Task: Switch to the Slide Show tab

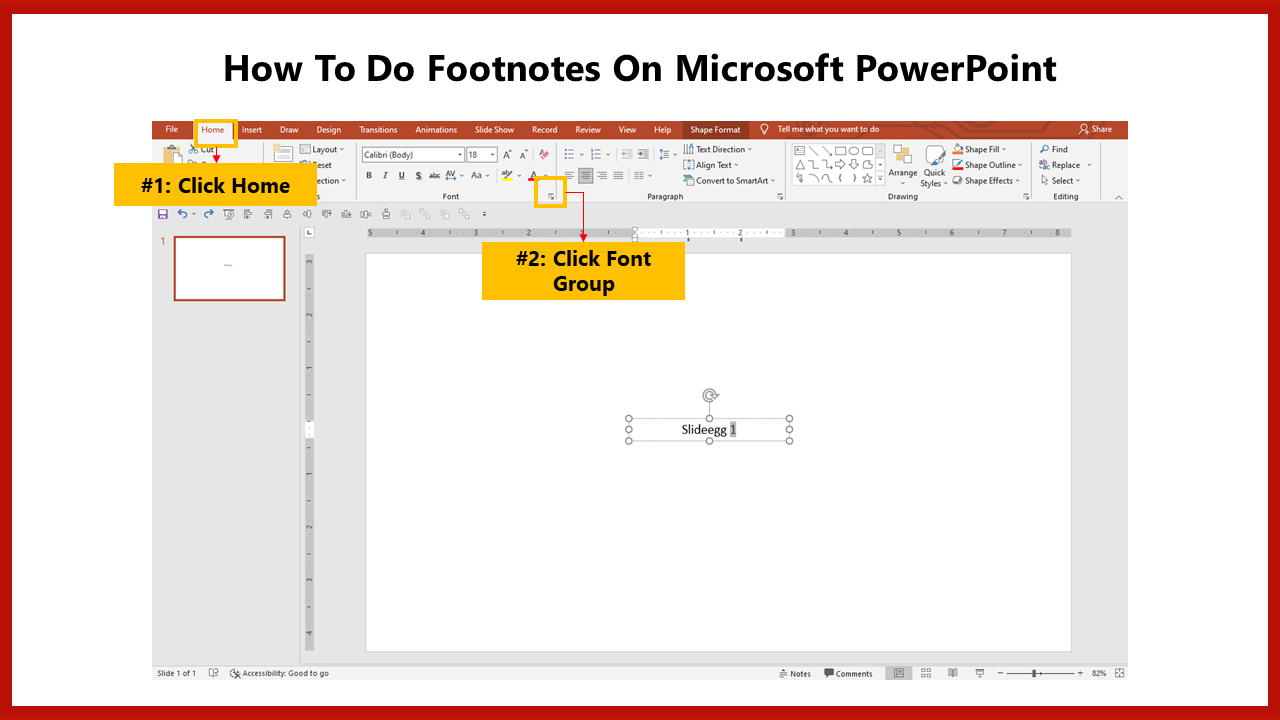Action: click(494, 130)
